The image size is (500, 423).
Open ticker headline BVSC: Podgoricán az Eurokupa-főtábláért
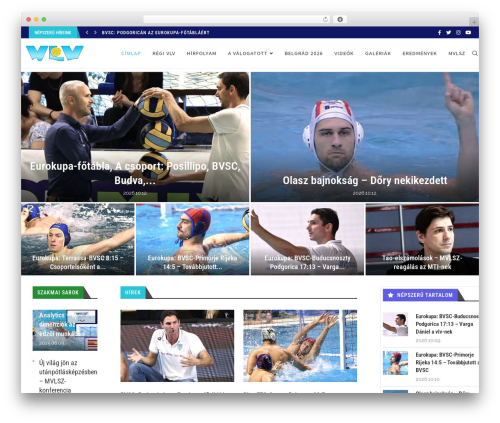[155, 33]
